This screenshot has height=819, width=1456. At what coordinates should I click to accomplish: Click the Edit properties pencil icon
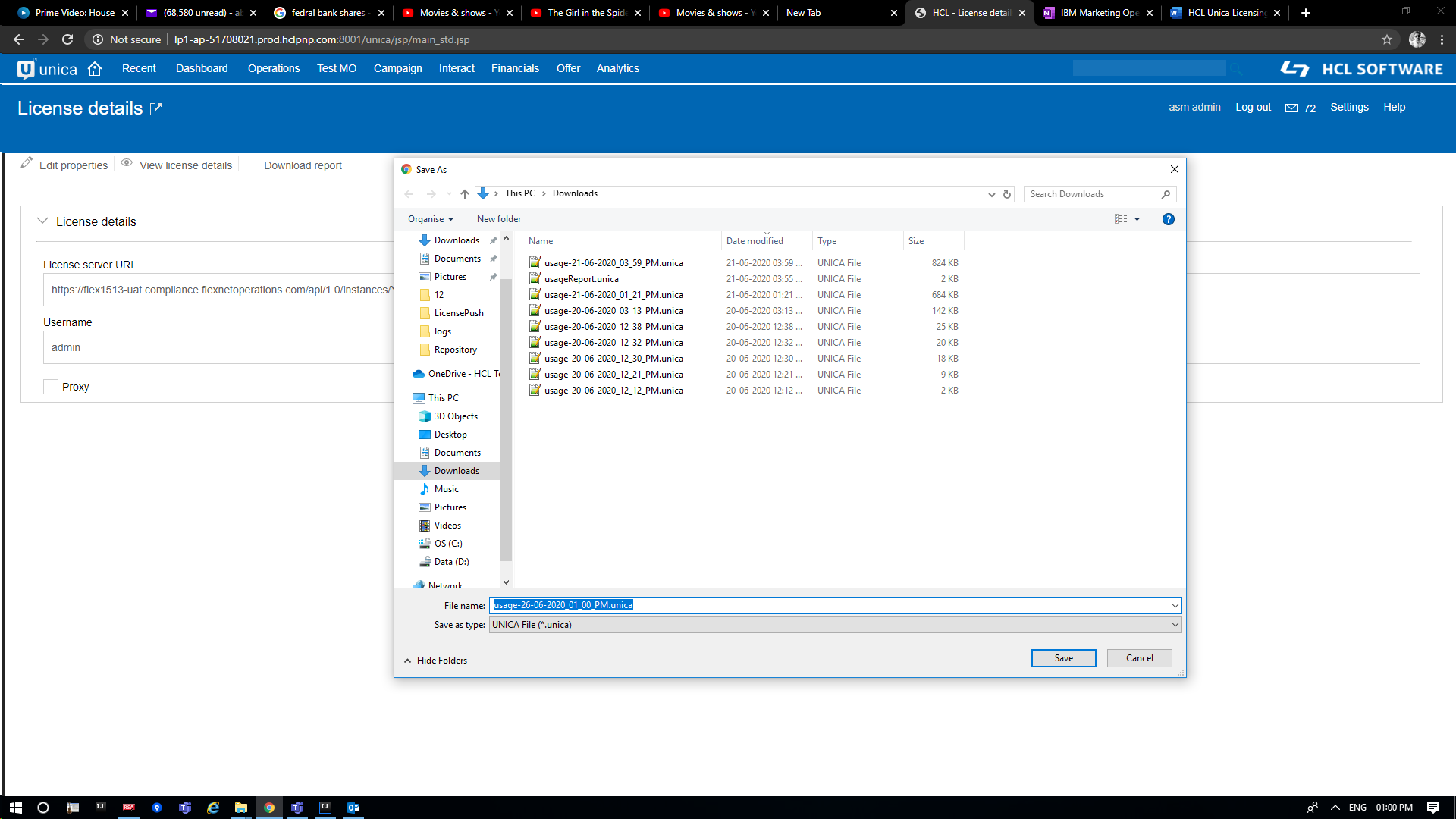(27, 163)
